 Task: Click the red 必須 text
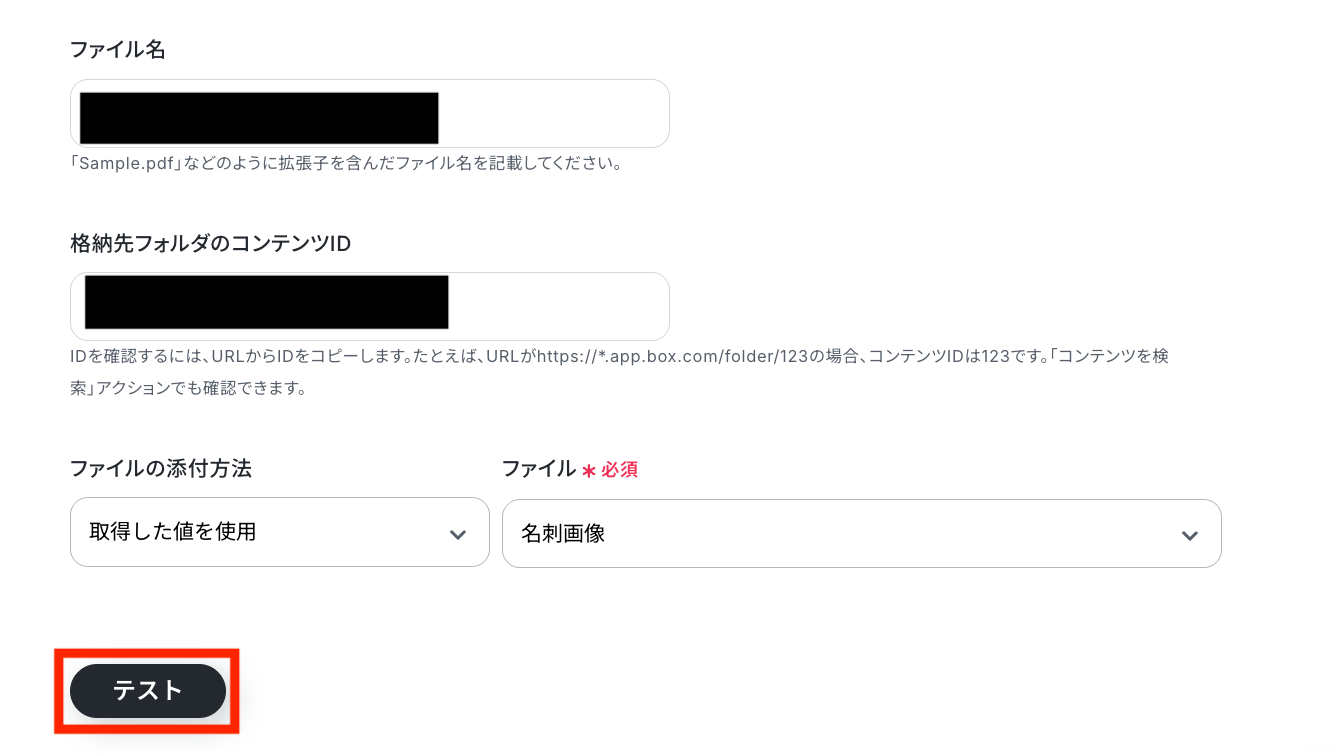click(620, 469)
